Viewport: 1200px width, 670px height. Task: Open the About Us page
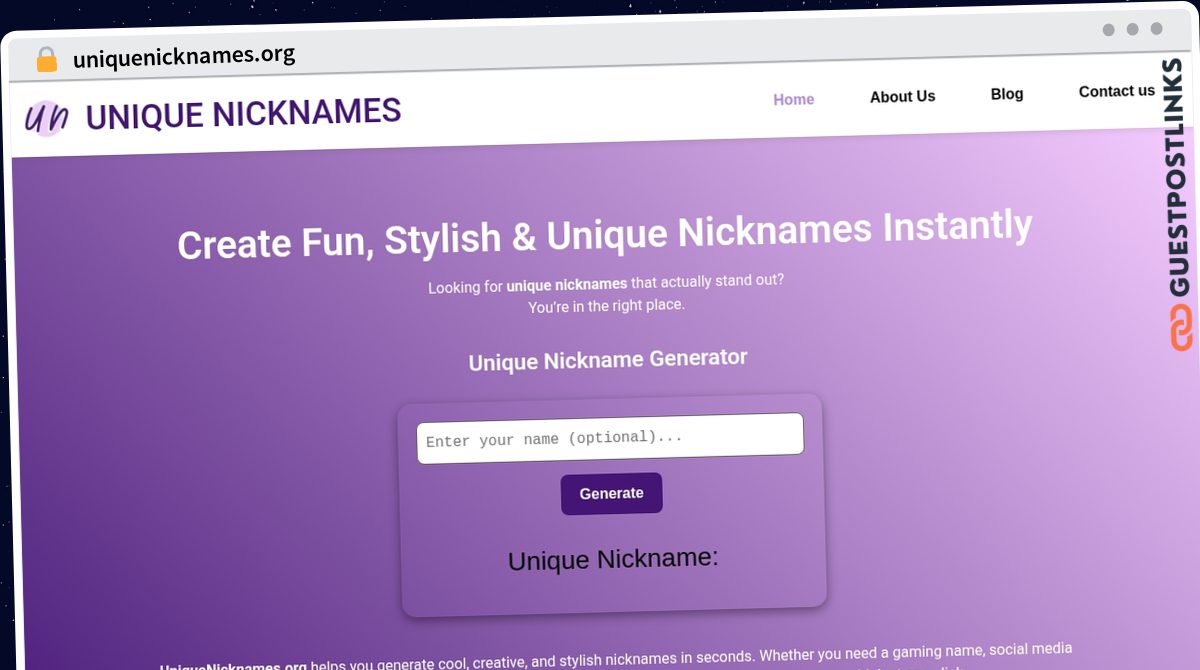point(903,96)
